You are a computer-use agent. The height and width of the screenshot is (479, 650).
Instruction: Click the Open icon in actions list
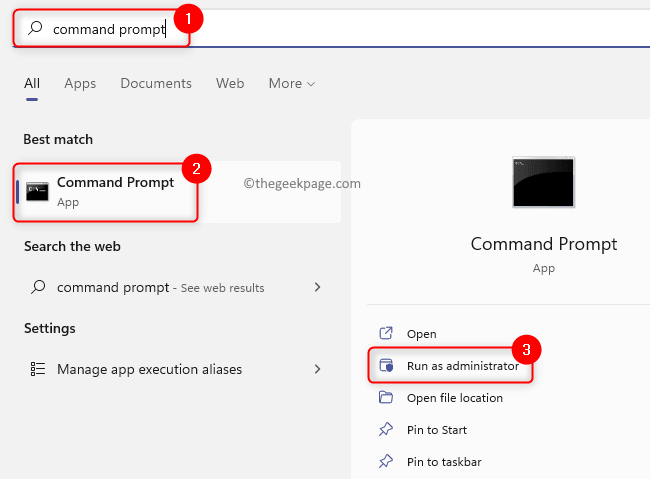click(x=386, y=334)
